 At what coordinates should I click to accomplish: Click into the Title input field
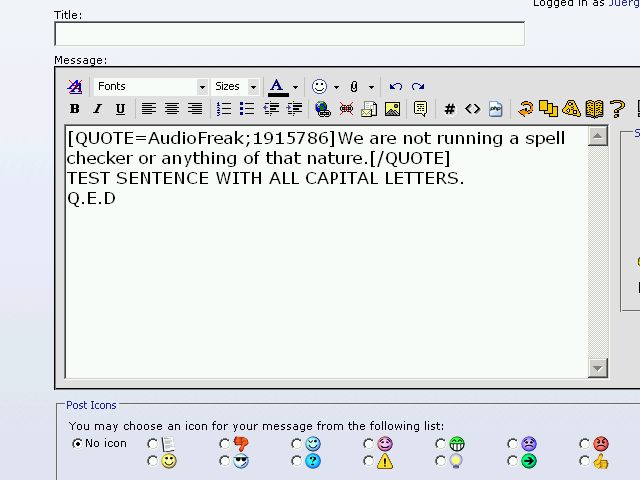(x=289, y=34)
